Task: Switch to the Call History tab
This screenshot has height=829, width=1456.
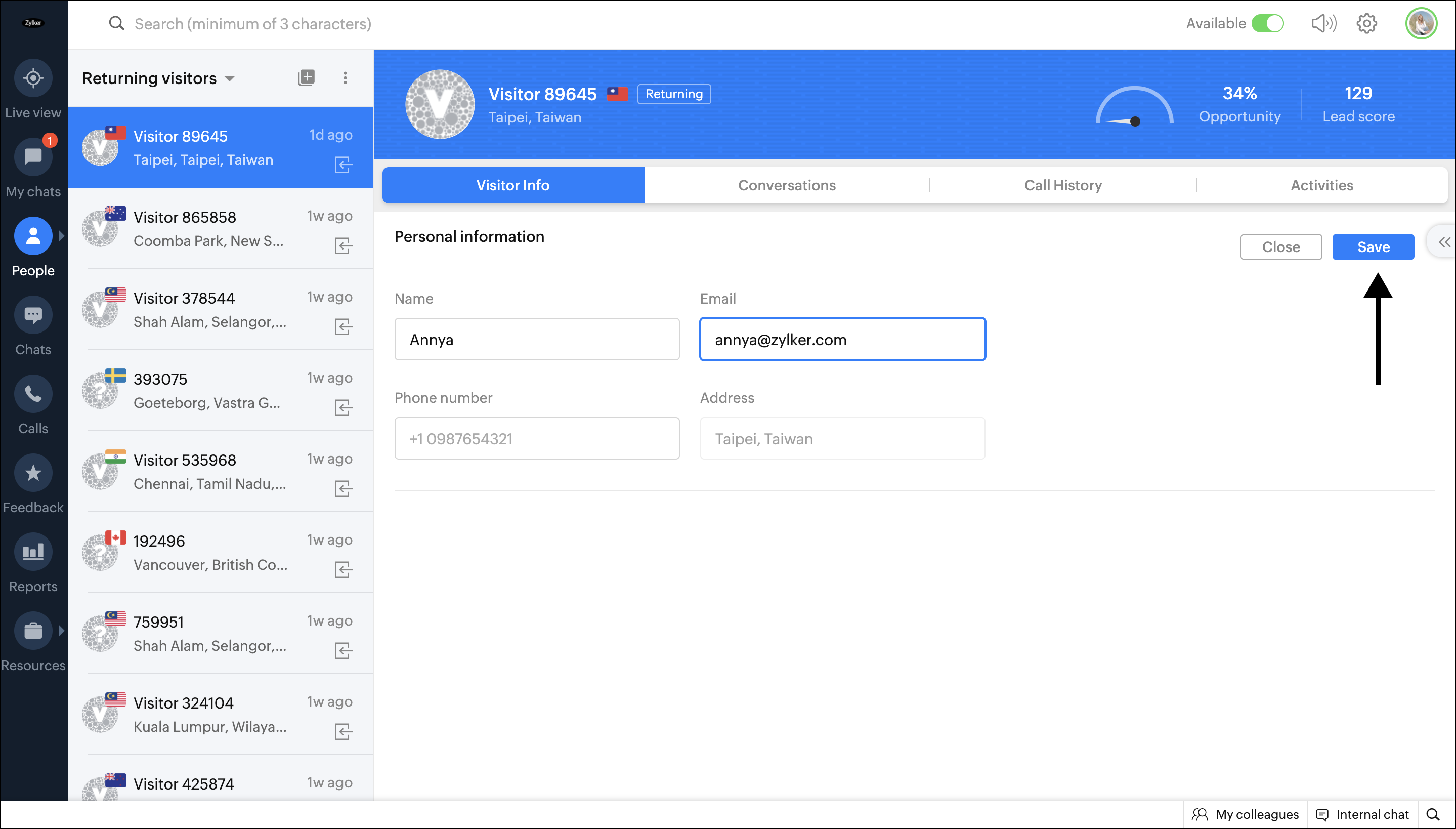Action: (1062, 185)
